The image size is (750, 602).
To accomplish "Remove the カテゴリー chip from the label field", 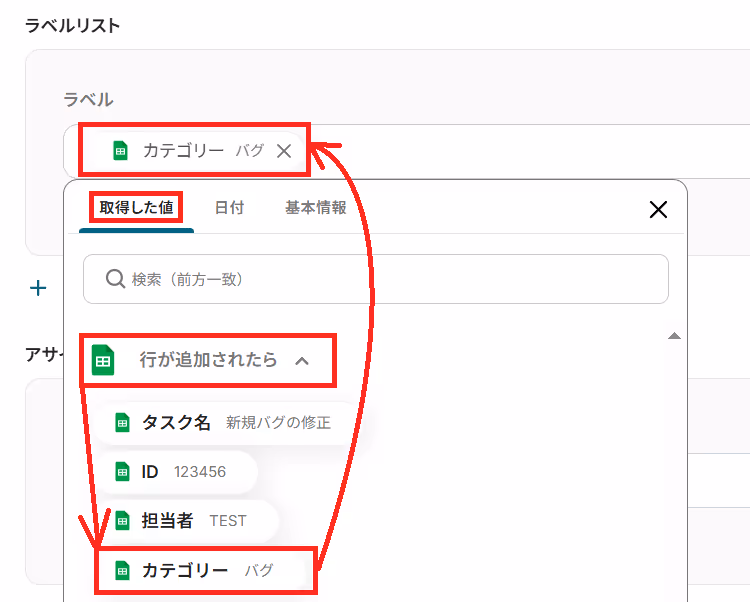I will pos(284,151).
